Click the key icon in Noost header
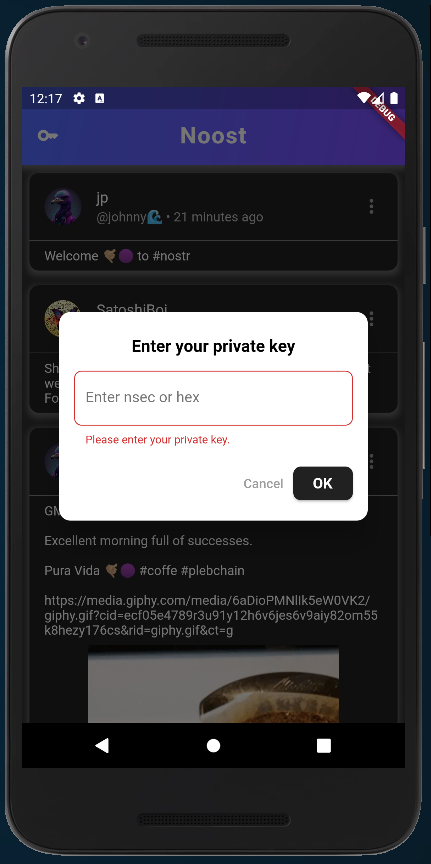The height and width of the screenshot is (864, 431). tap(47, 136)
